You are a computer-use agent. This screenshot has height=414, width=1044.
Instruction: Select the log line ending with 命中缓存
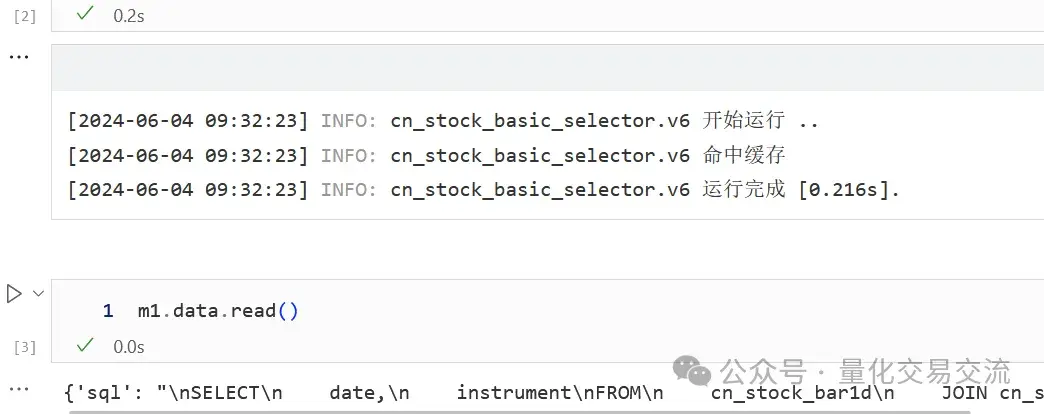click(426, 156)
